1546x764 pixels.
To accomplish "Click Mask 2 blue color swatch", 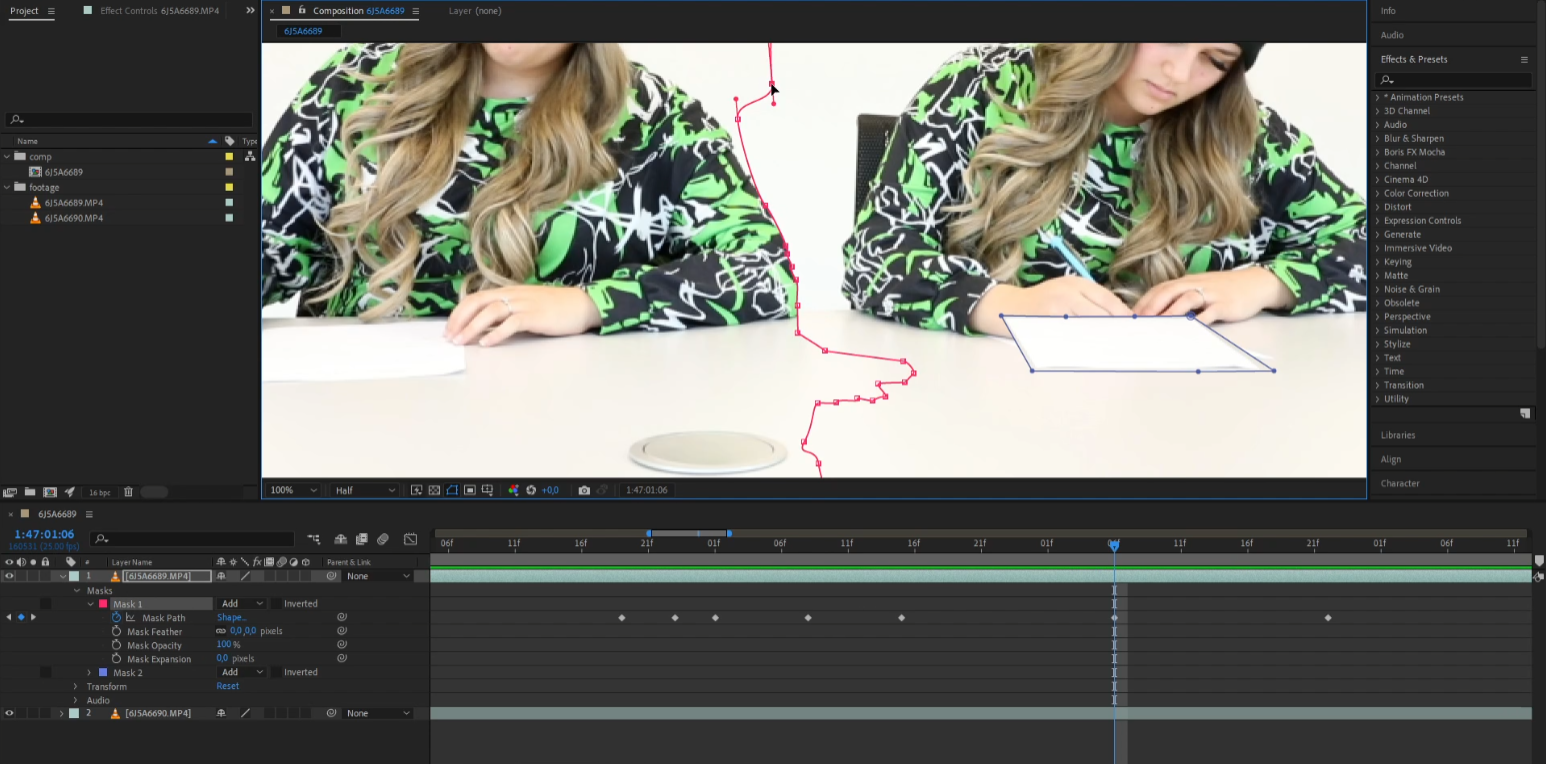I will click(x=102, y=672).
